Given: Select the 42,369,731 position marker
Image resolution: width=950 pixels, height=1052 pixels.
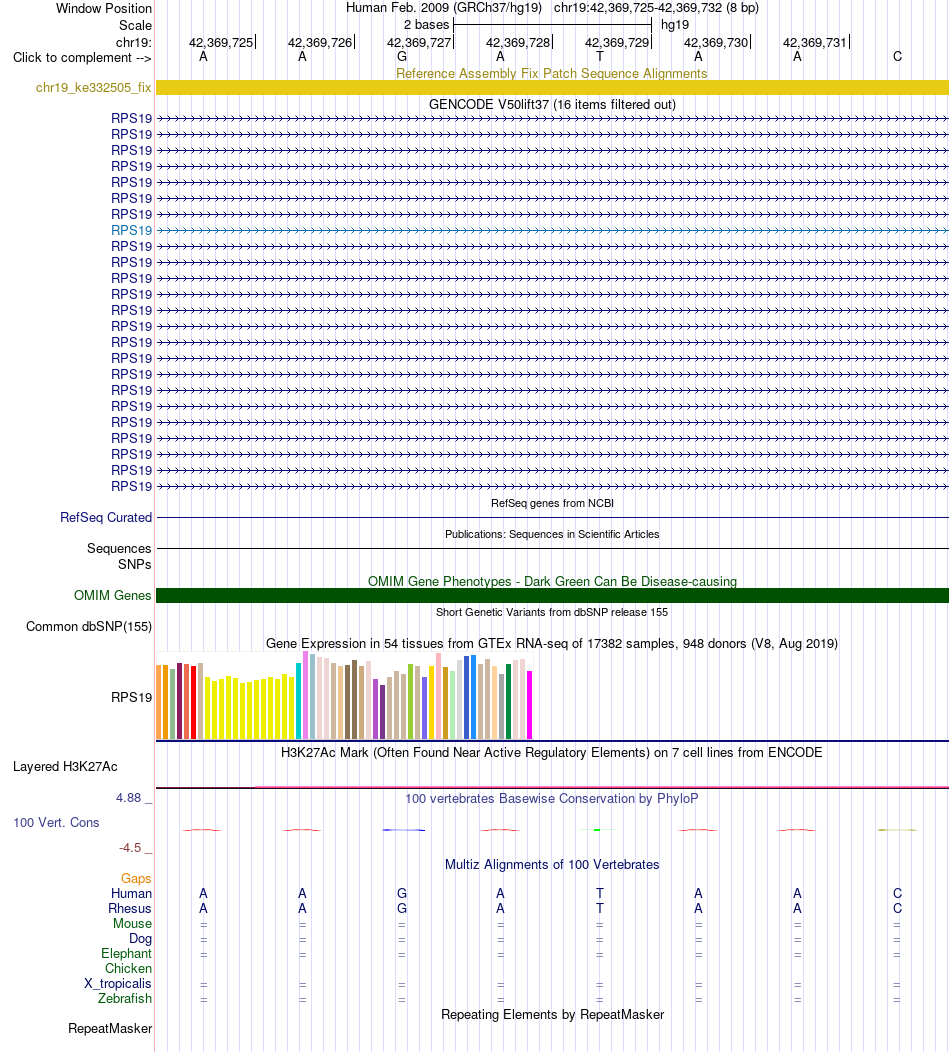Looking at the screenshot, I should click(x=815, y=42).
